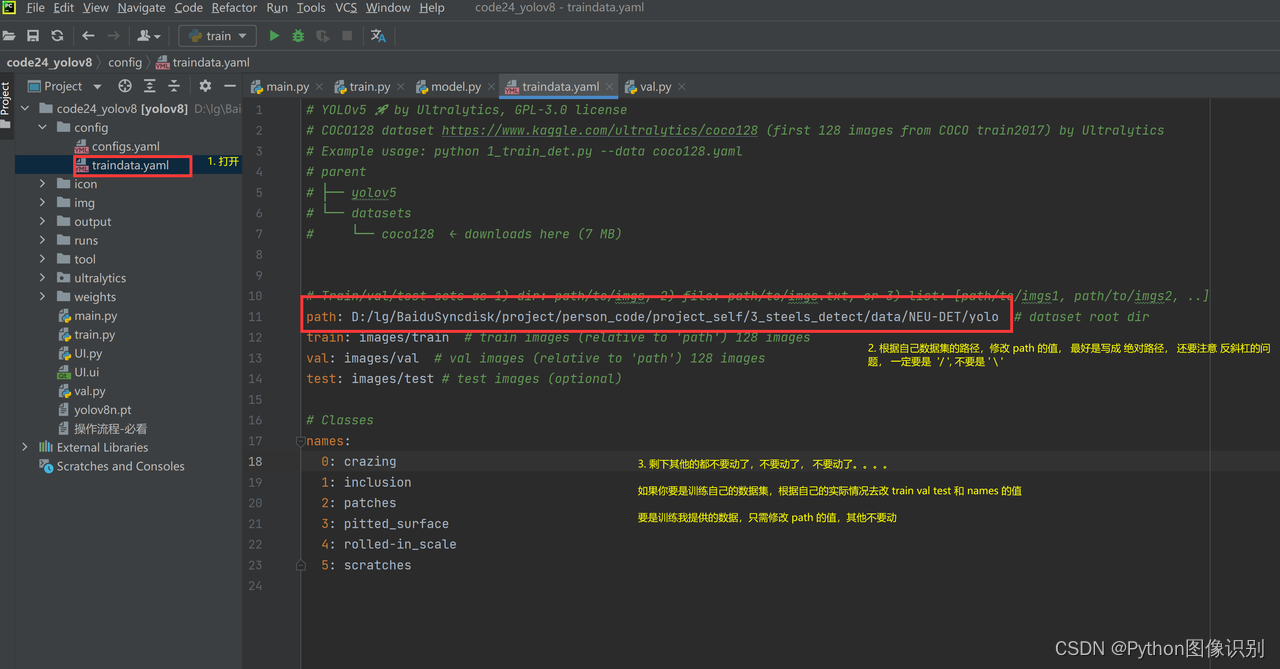The height and width of the screenshot is (669, 1280).
Task: Click Collapse All in Project panel
Action: pyautogui.click(x=173, y=86)
